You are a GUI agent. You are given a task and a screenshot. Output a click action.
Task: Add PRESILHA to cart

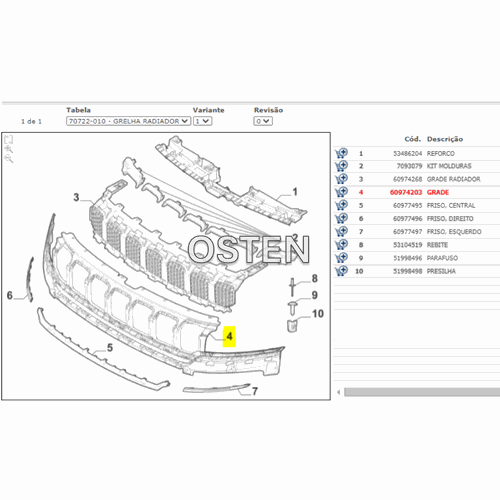point(341,271)
